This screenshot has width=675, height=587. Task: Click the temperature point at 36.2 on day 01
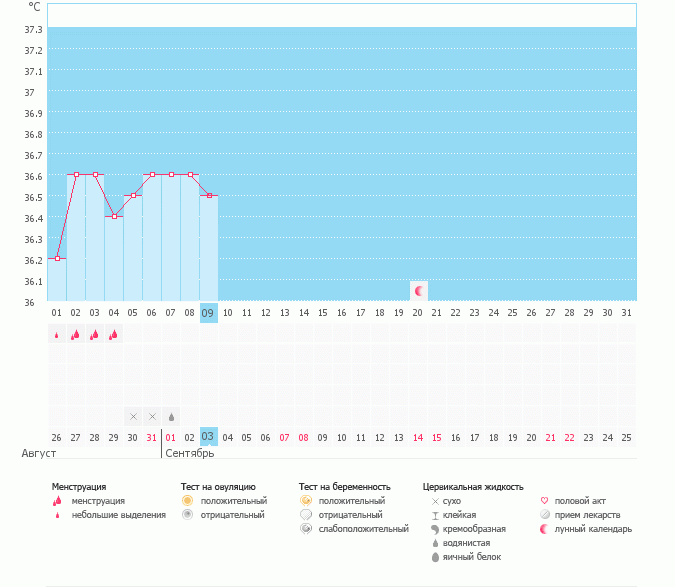tap(57, 258)
